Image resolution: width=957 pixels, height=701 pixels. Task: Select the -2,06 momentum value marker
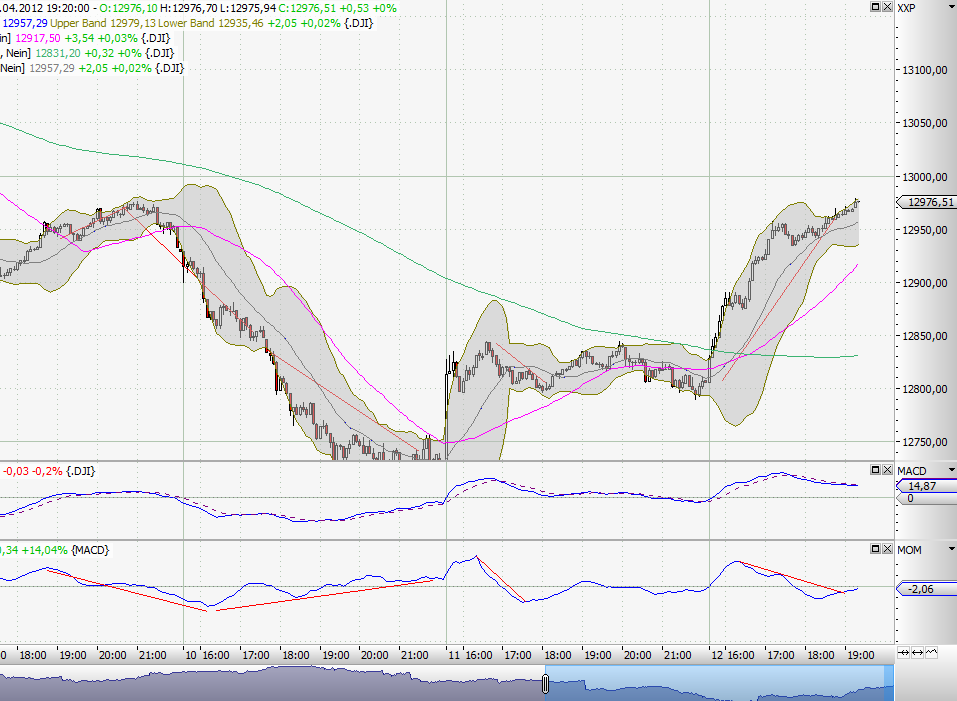click(x=925, y=589)
